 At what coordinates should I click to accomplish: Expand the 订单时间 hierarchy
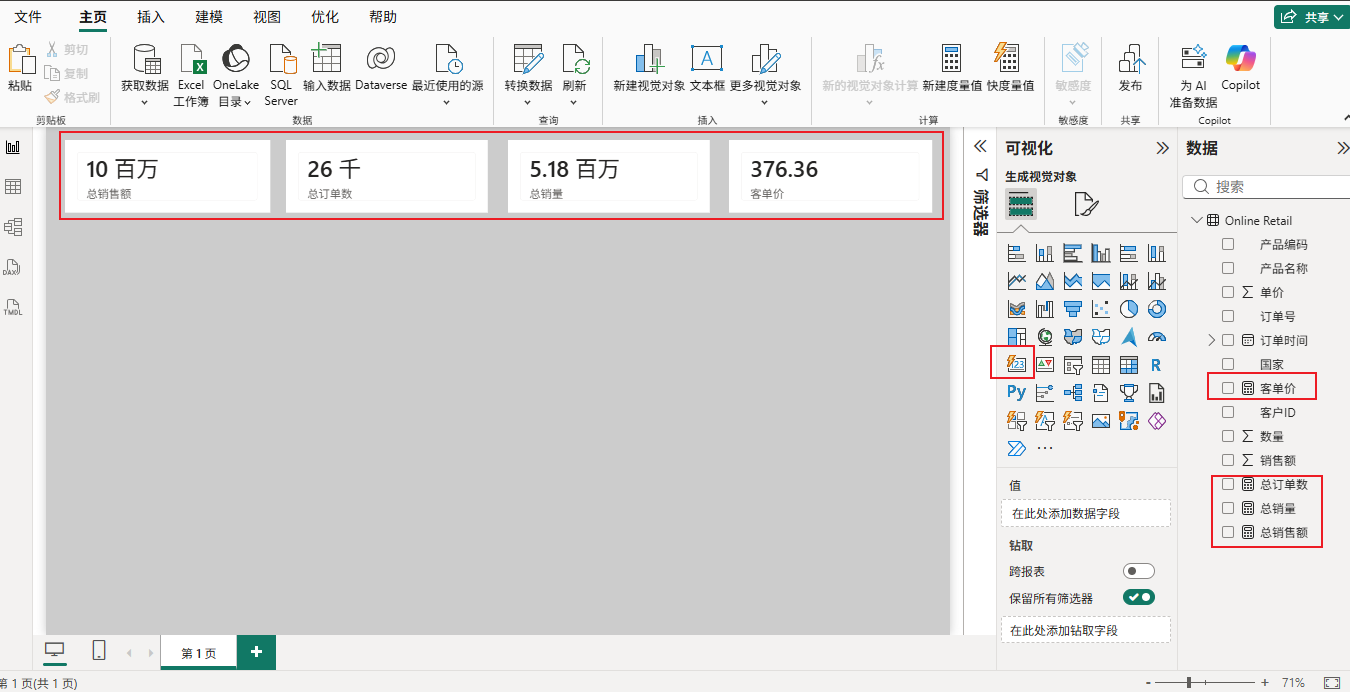click(x=1212, y=340)
